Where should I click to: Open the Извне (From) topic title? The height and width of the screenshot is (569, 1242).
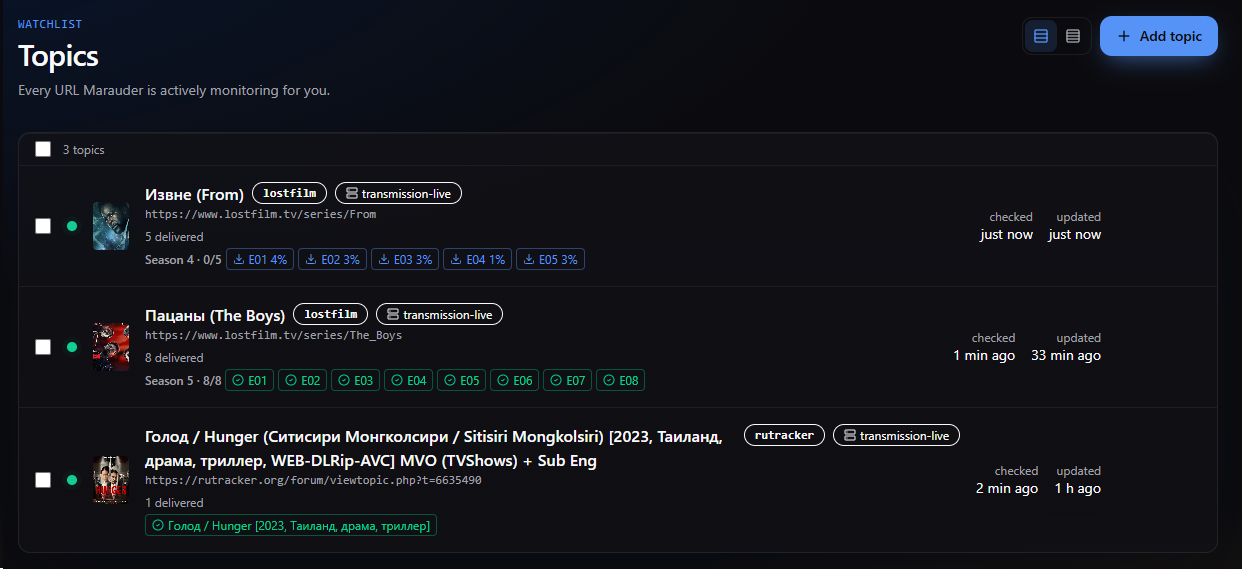click(x=194, y=194)
